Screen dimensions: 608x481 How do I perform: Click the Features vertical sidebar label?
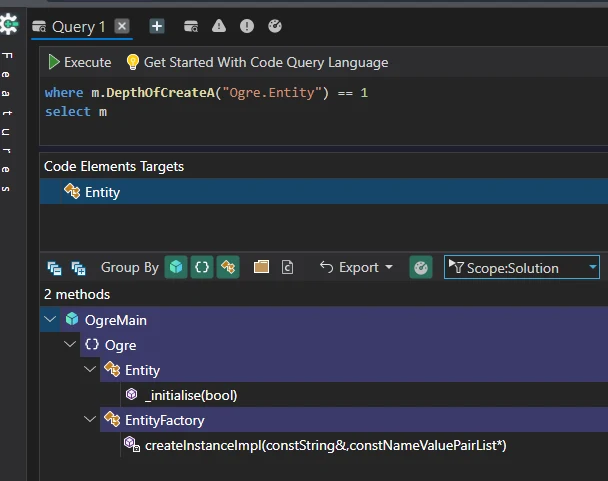[7, 122]
